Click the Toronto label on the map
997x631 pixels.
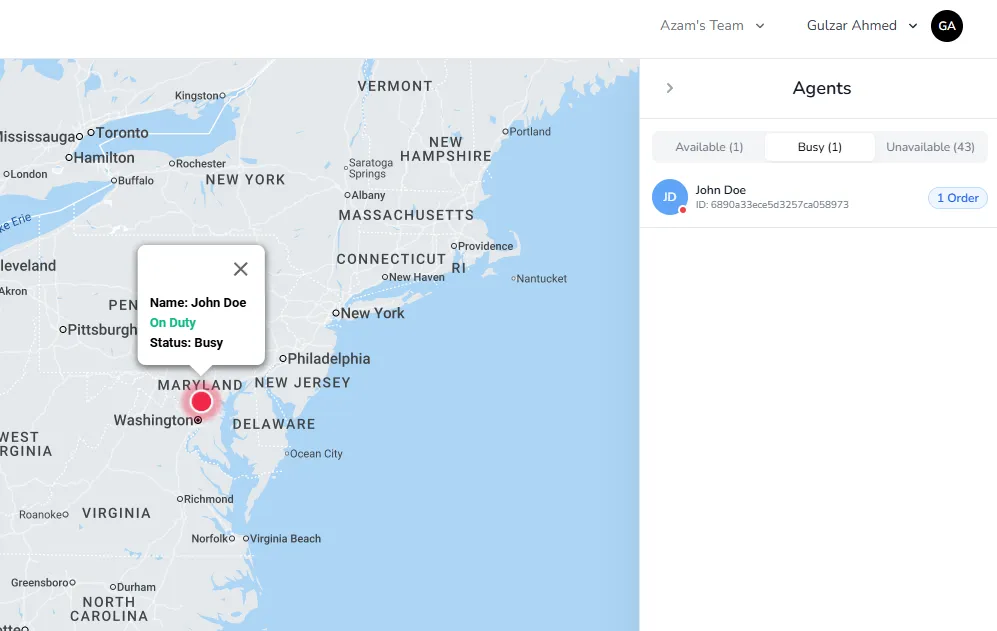tap(121, 133)
